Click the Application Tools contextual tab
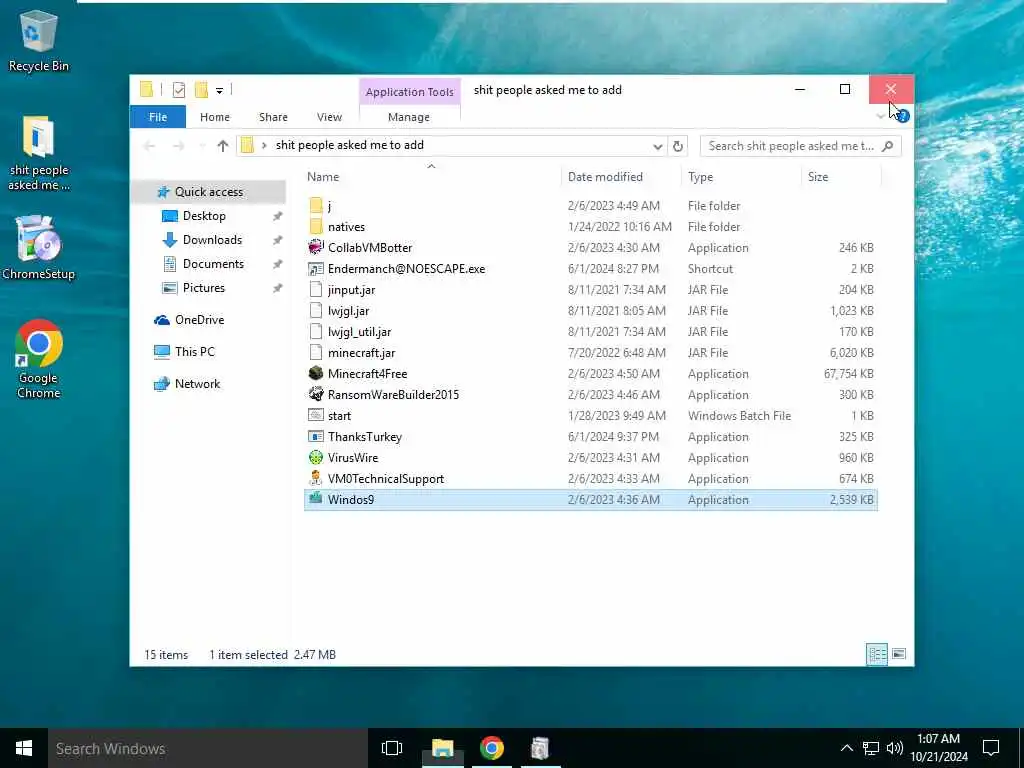This screenshot has width=1024, height=768. coord(409,92)
